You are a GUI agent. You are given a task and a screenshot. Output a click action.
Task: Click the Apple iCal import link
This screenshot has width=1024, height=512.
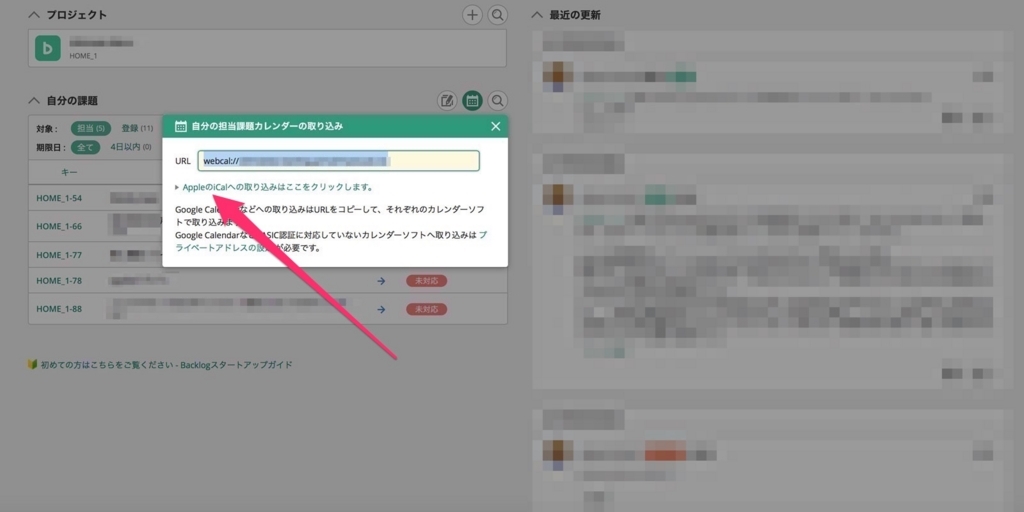tap(278, 187)
